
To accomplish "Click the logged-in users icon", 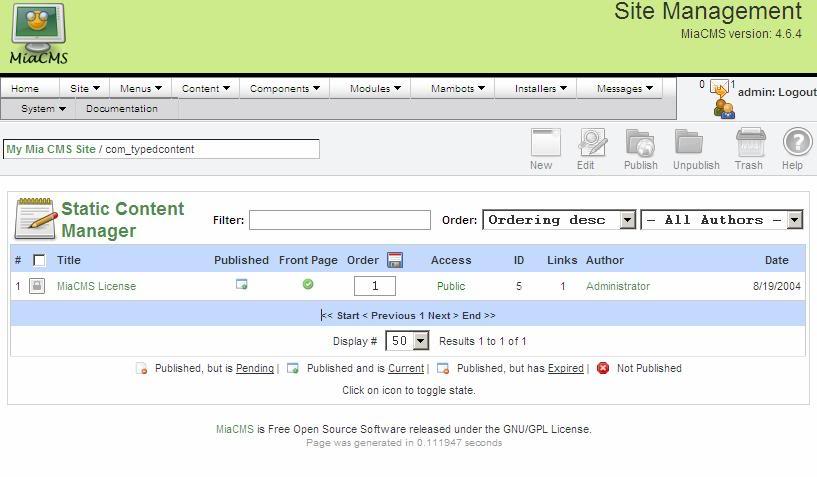I will tap(724, 109).
